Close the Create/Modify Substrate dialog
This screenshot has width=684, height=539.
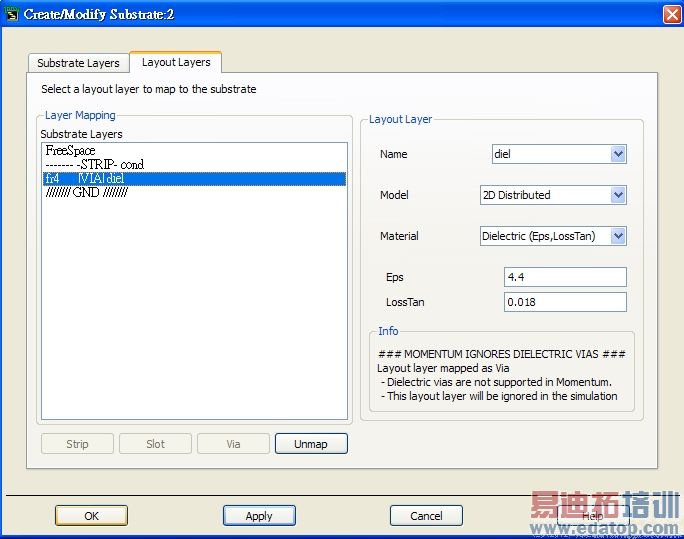tap(671, 14)
